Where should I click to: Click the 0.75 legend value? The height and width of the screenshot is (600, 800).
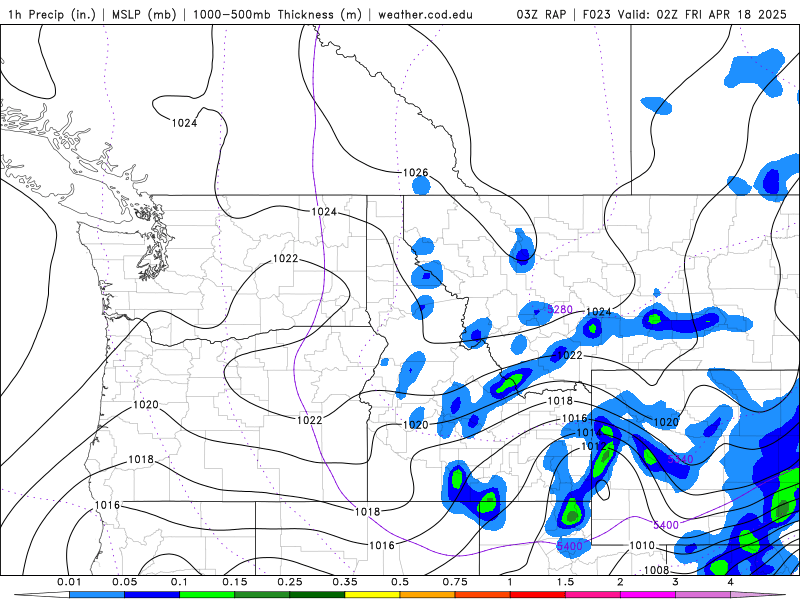(455, 582)
